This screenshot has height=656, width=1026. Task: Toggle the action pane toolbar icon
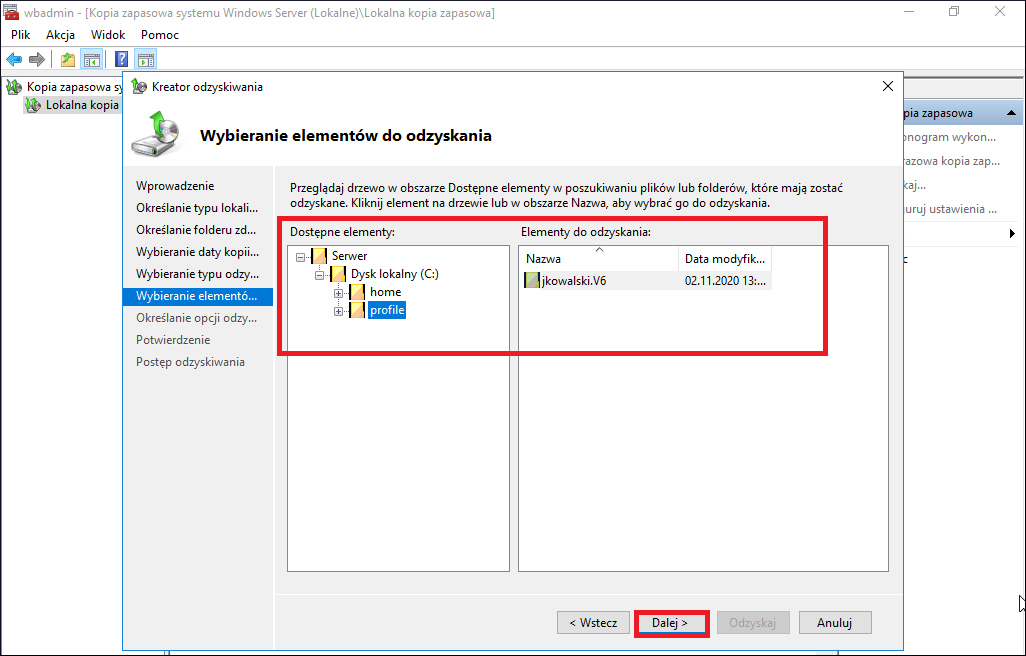(x=145, y=60)
